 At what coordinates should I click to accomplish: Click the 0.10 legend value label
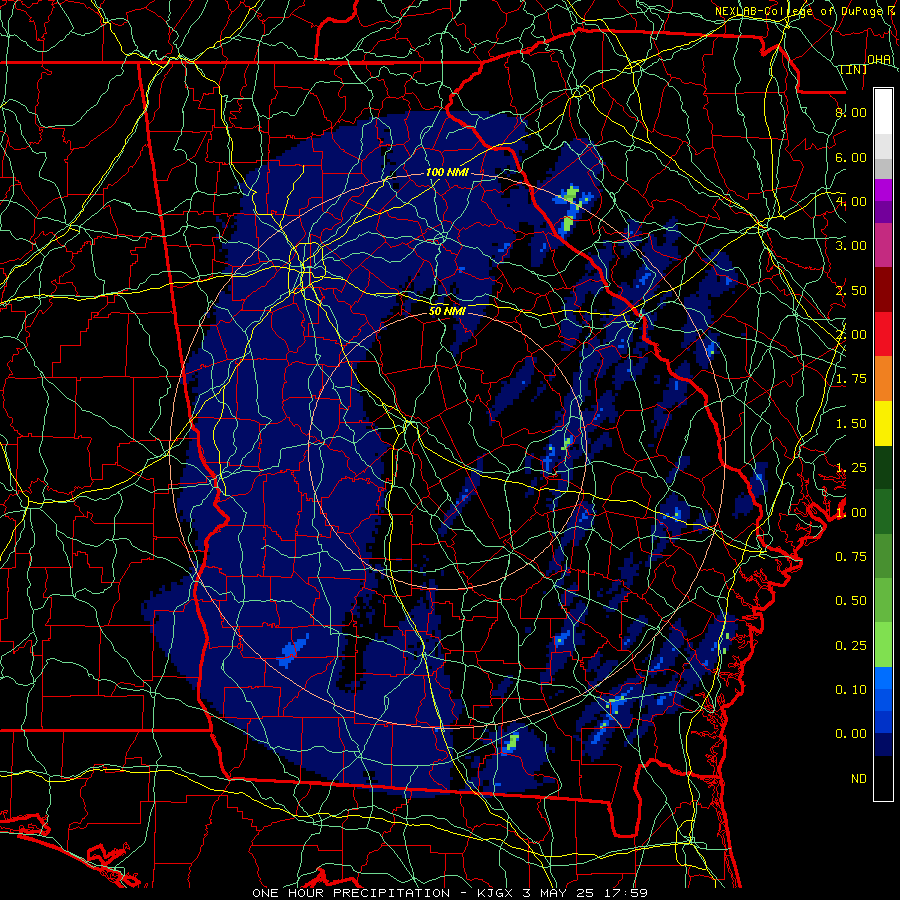click(x=851, y=690)
